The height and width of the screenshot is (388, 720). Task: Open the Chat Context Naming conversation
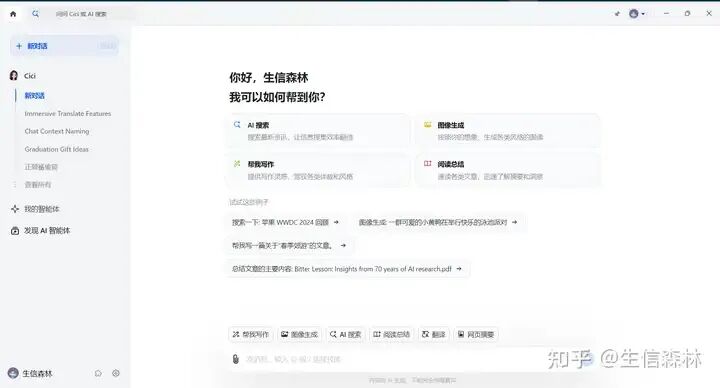tap(56, 131)
